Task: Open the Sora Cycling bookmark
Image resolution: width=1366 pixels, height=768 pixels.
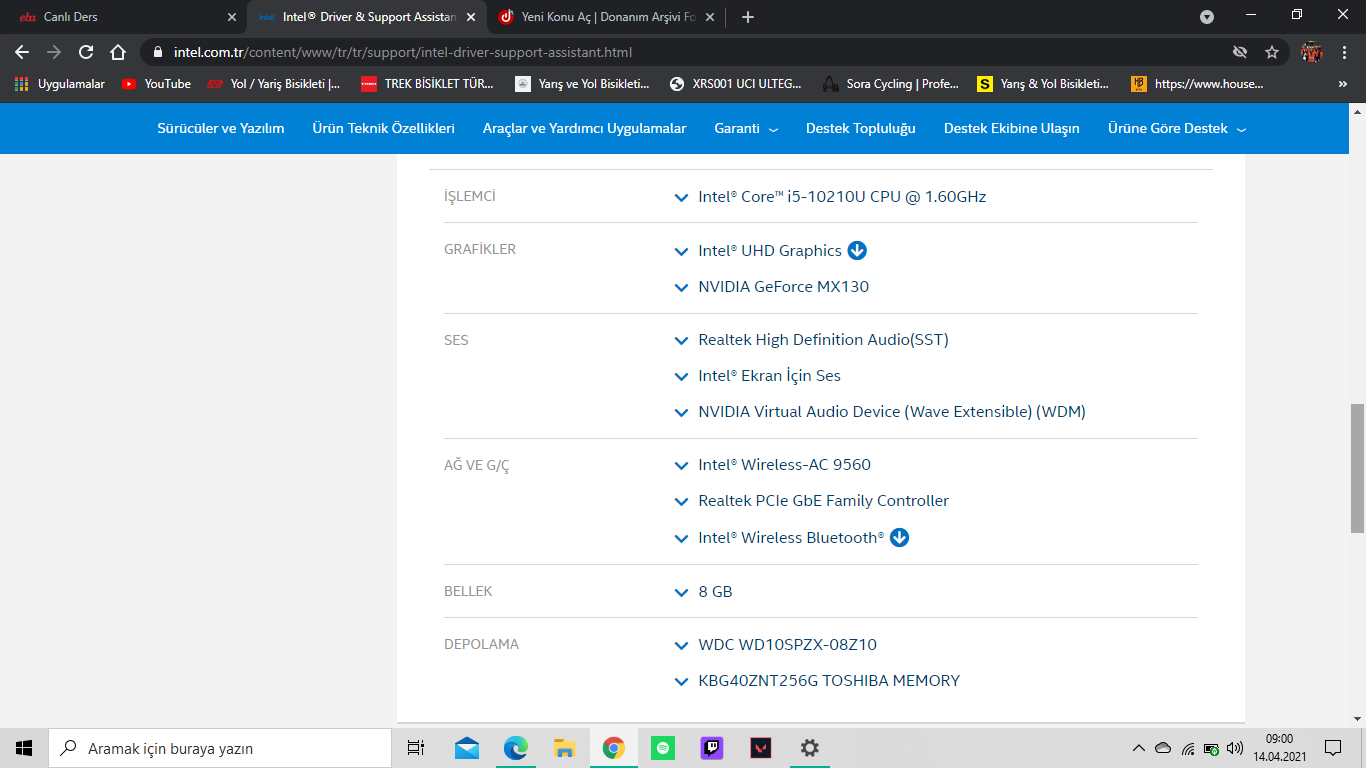Action: point(891,84)
